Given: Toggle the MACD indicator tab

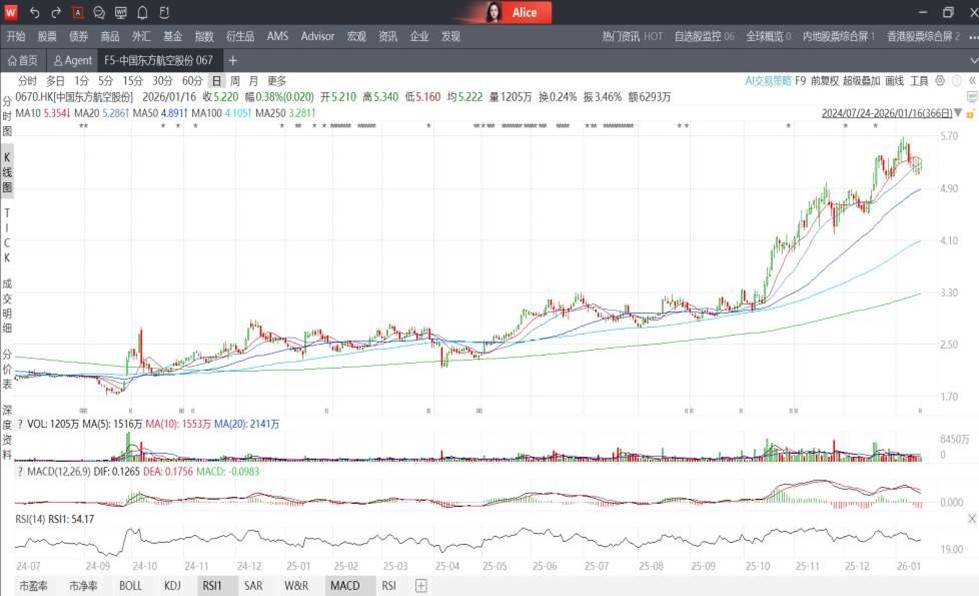Looking at the screenshot, I should click(x=344, y=585).
